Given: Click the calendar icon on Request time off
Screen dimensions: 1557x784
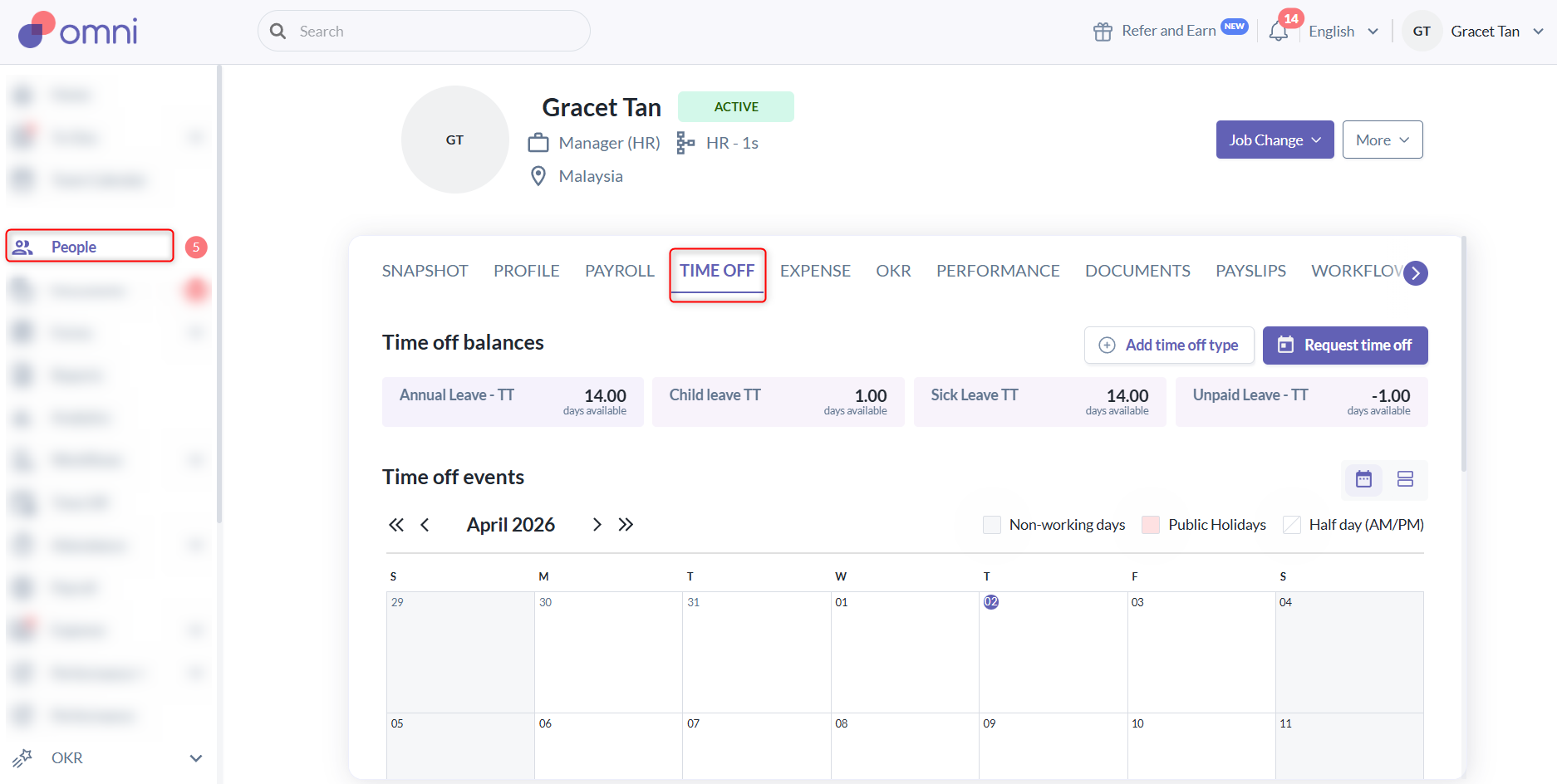Looking at the screenshot, I should coord(1285,345).
